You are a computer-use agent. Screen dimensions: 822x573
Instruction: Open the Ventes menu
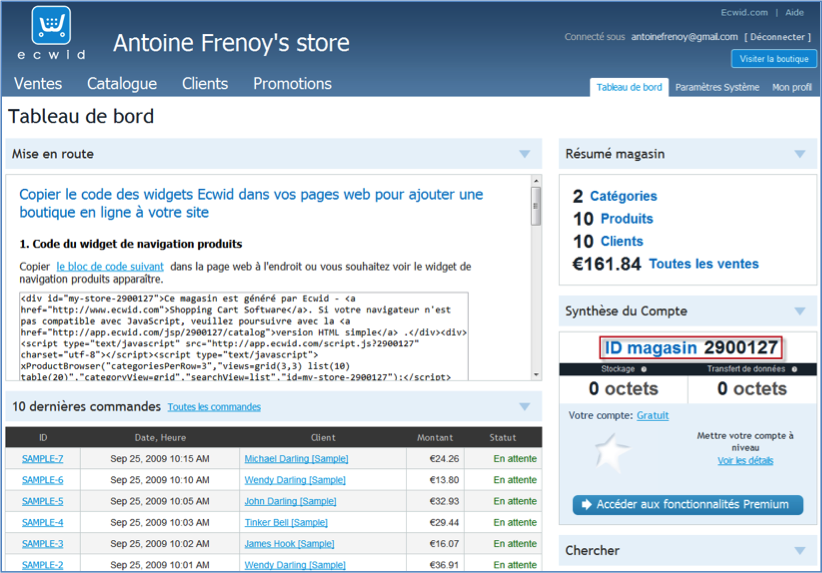click(x=38, y=84)
